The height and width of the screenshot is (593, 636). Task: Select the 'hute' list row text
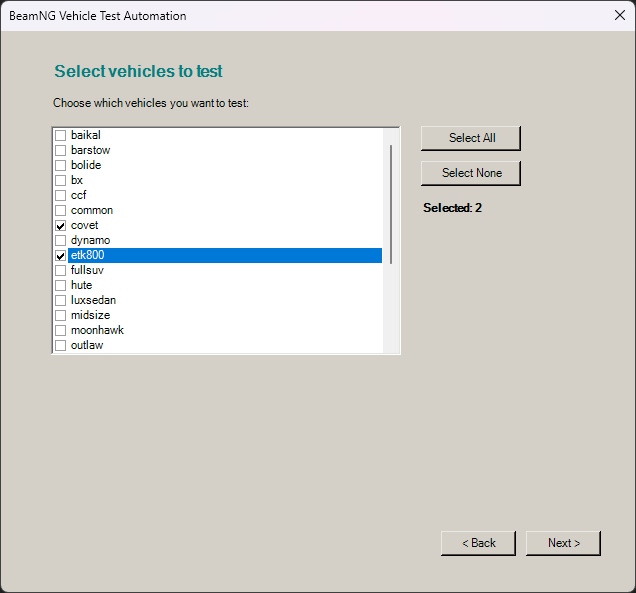pos(82,285)
